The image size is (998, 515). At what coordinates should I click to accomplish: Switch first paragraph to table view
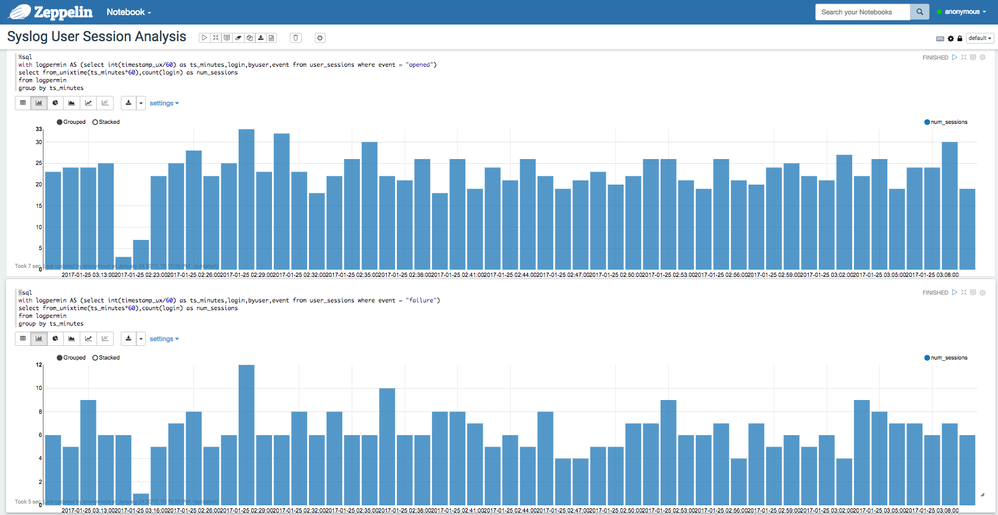click(x=23, y=103)
